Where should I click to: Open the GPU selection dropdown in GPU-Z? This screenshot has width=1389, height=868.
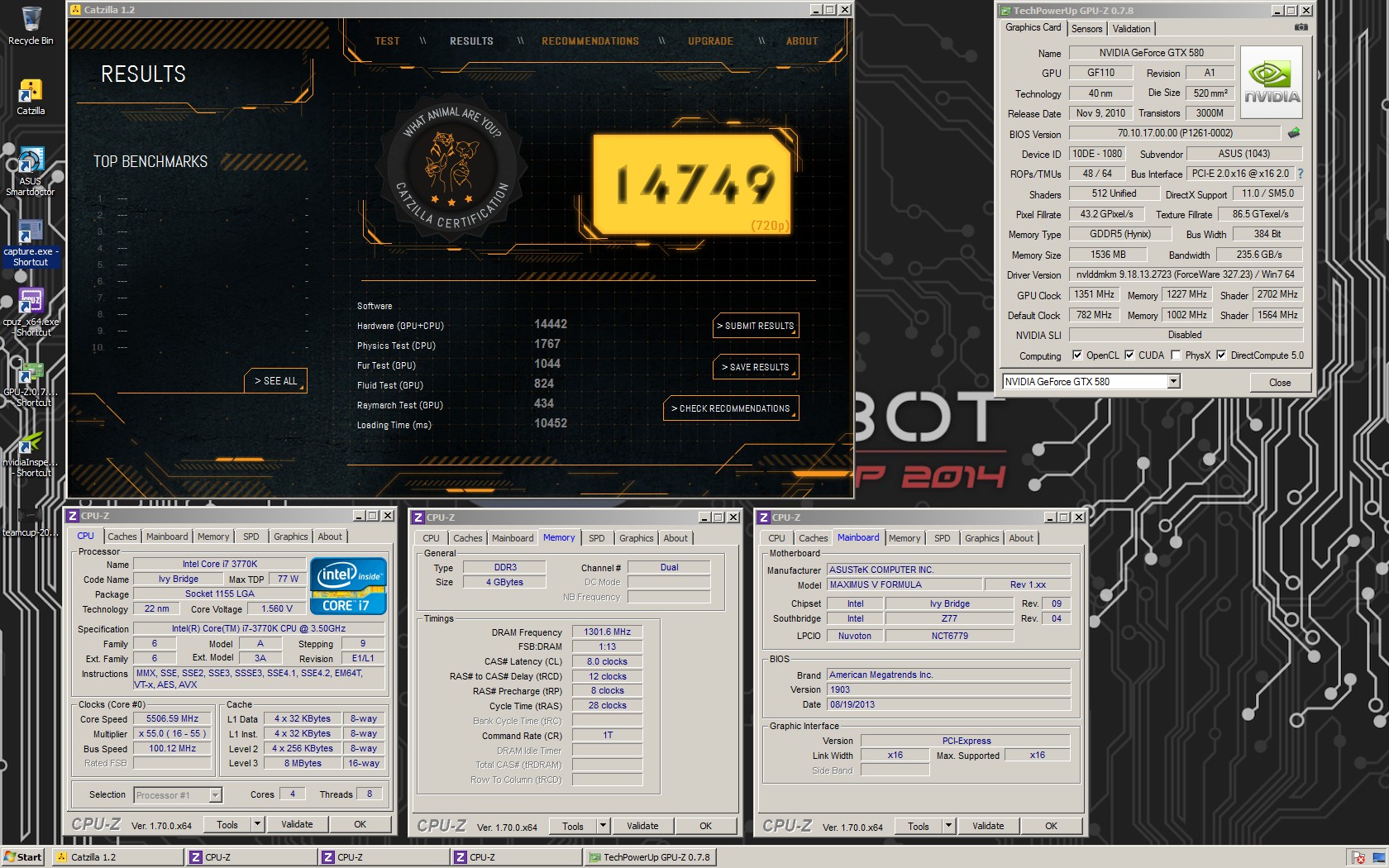(x=1173, y=381)
